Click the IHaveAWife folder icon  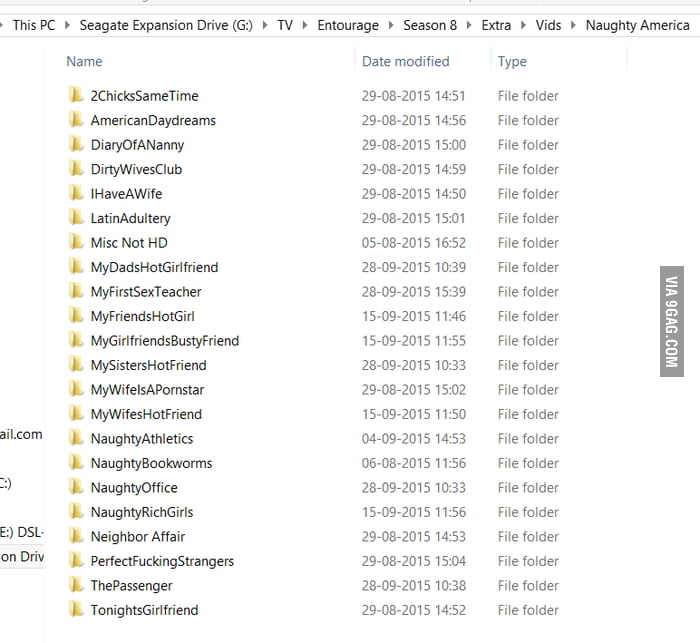coord(76,193)
